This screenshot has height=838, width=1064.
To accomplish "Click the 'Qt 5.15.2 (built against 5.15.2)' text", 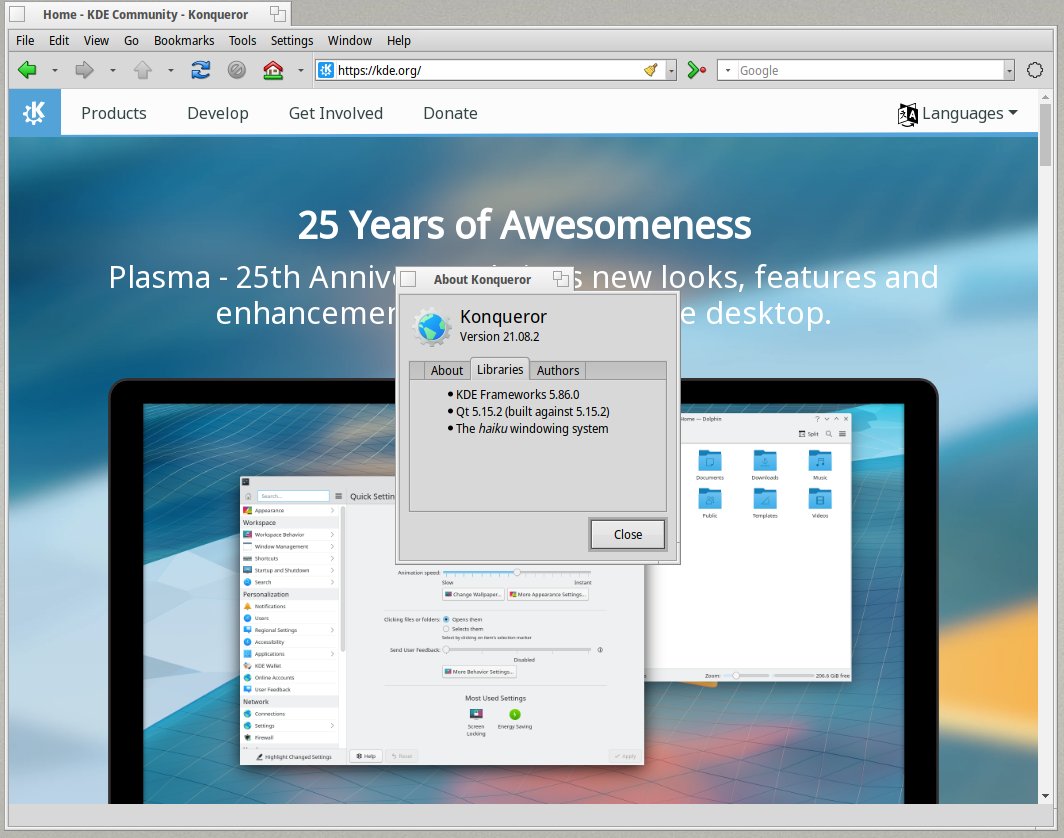I will tap(533, 411).
